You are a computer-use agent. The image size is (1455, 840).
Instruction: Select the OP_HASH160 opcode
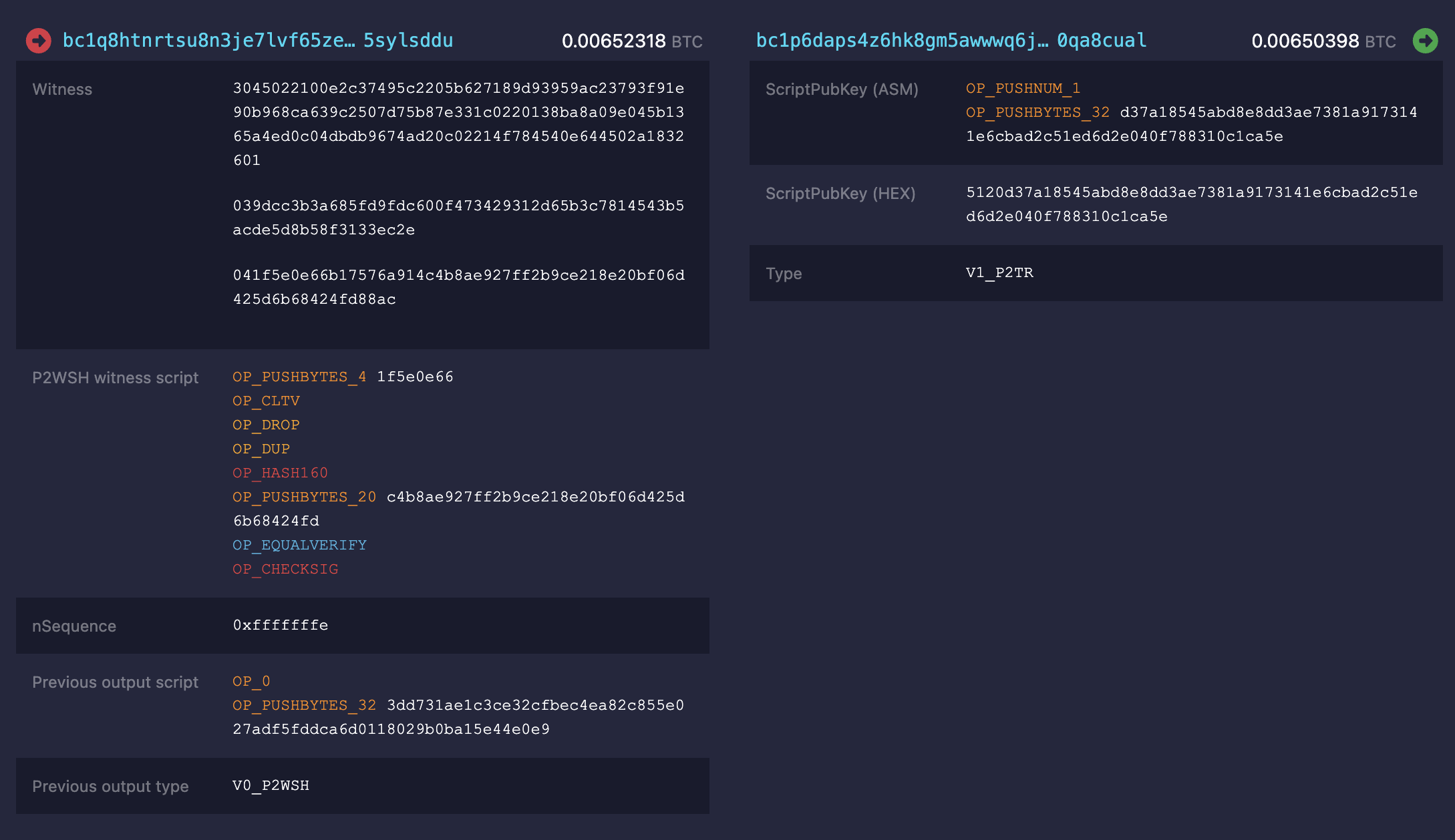pos(280,473)
